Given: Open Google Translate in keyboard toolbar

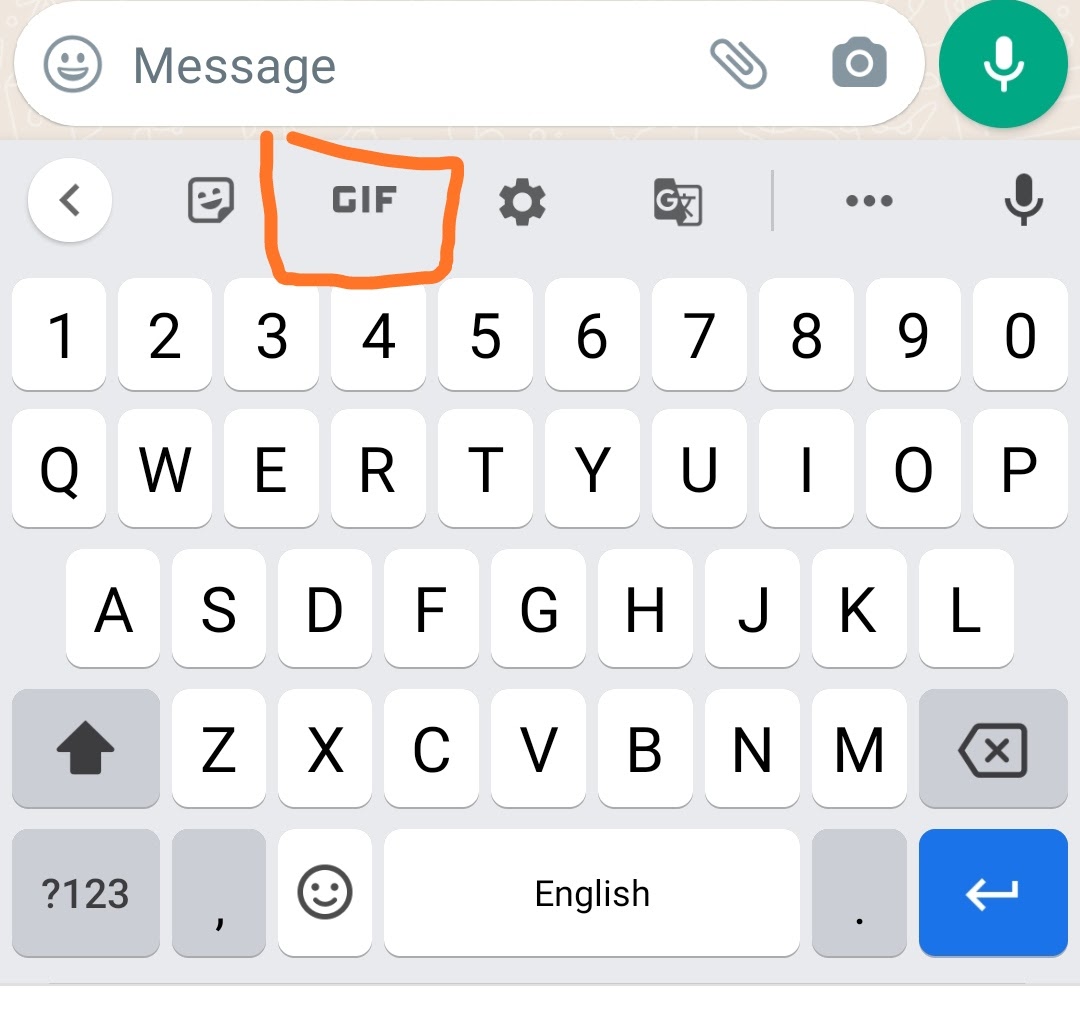Looking at the screenshot, I should point(678,202).
